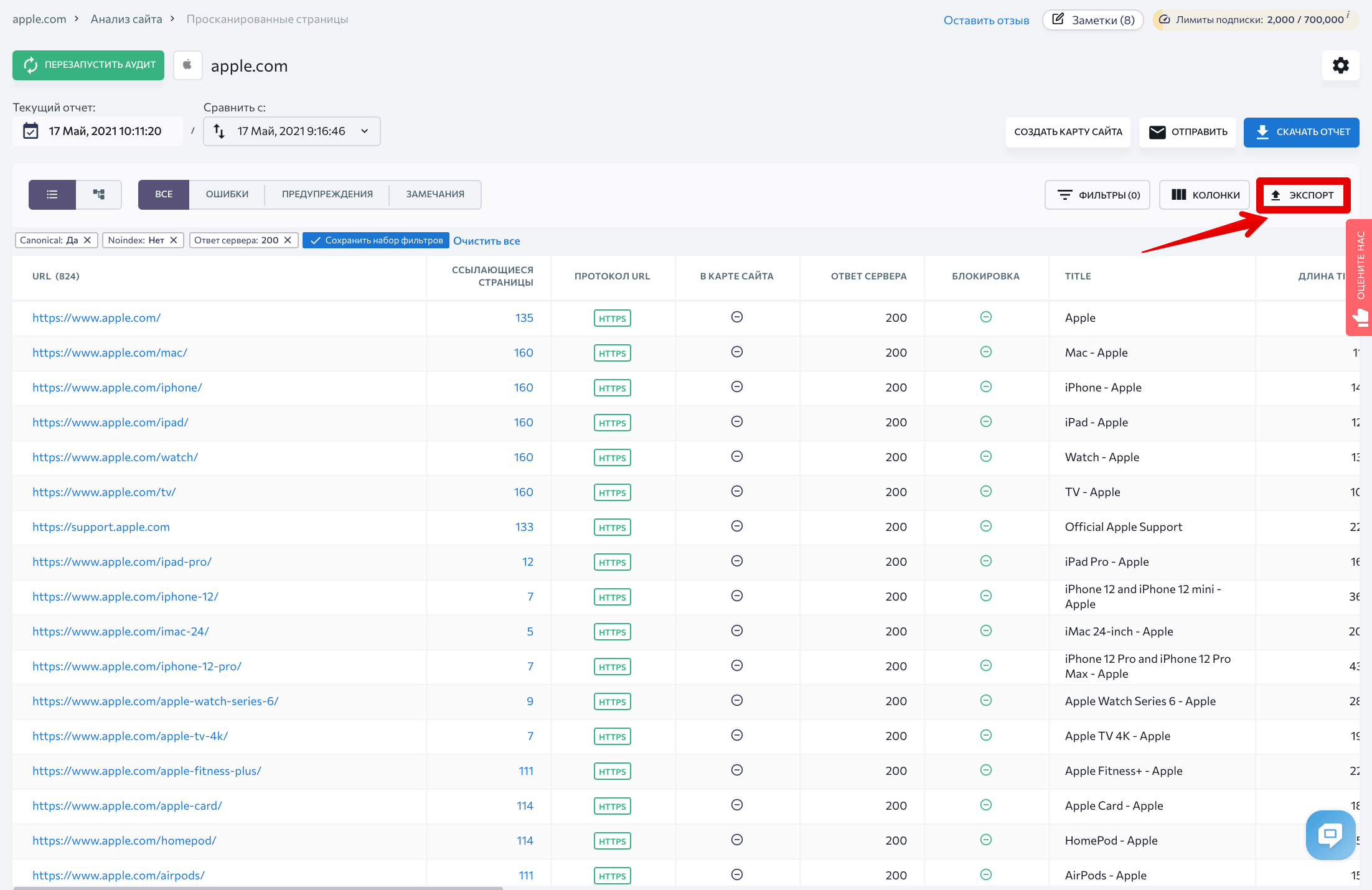The image size is (1372, 890).
Task: Select the Предупреждения tab
Action: click(327, 195)
